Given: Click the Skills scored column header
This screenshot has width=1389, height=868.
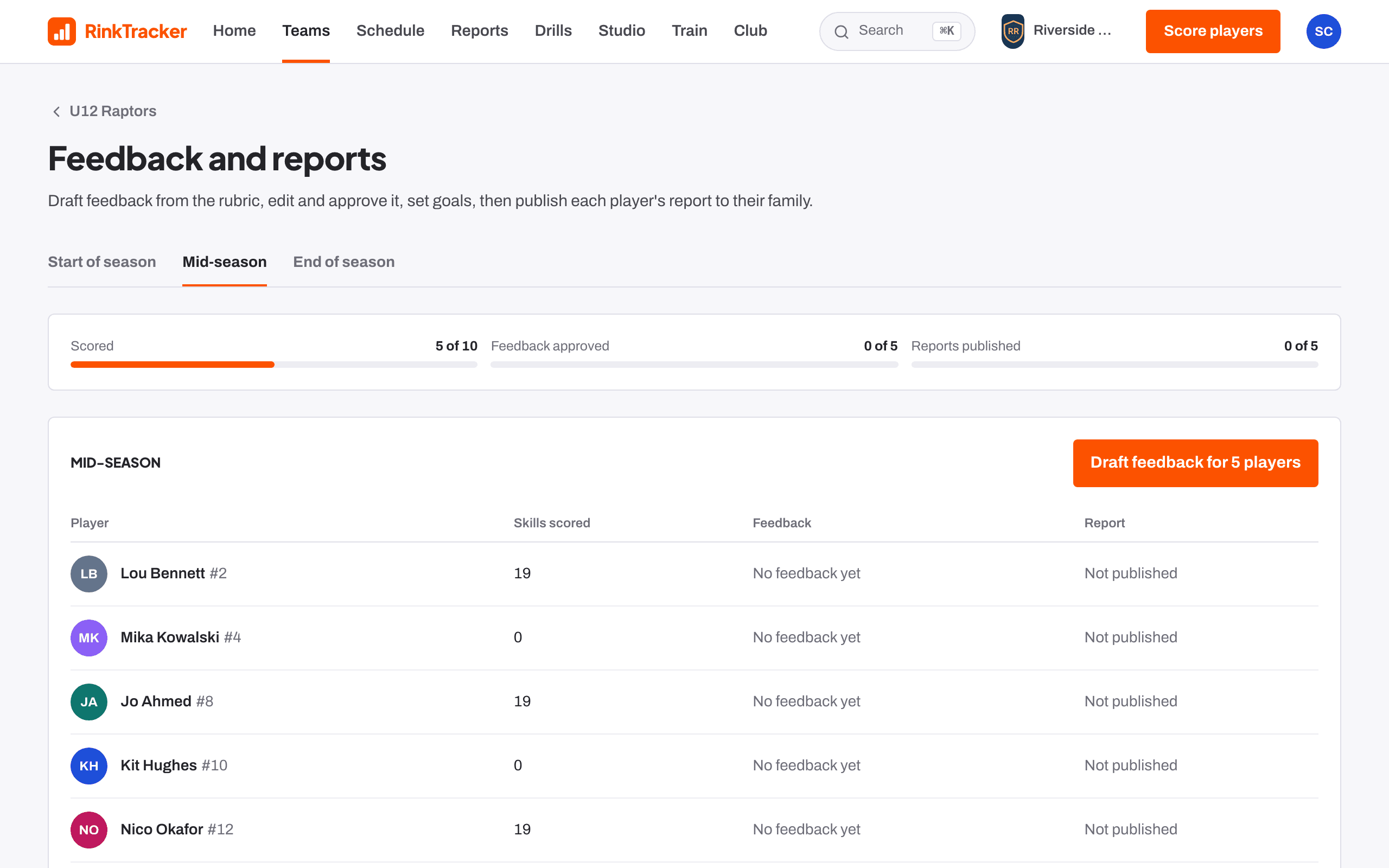Looking at the screenshot, I should pyautogui.click(x=552, y=523).
